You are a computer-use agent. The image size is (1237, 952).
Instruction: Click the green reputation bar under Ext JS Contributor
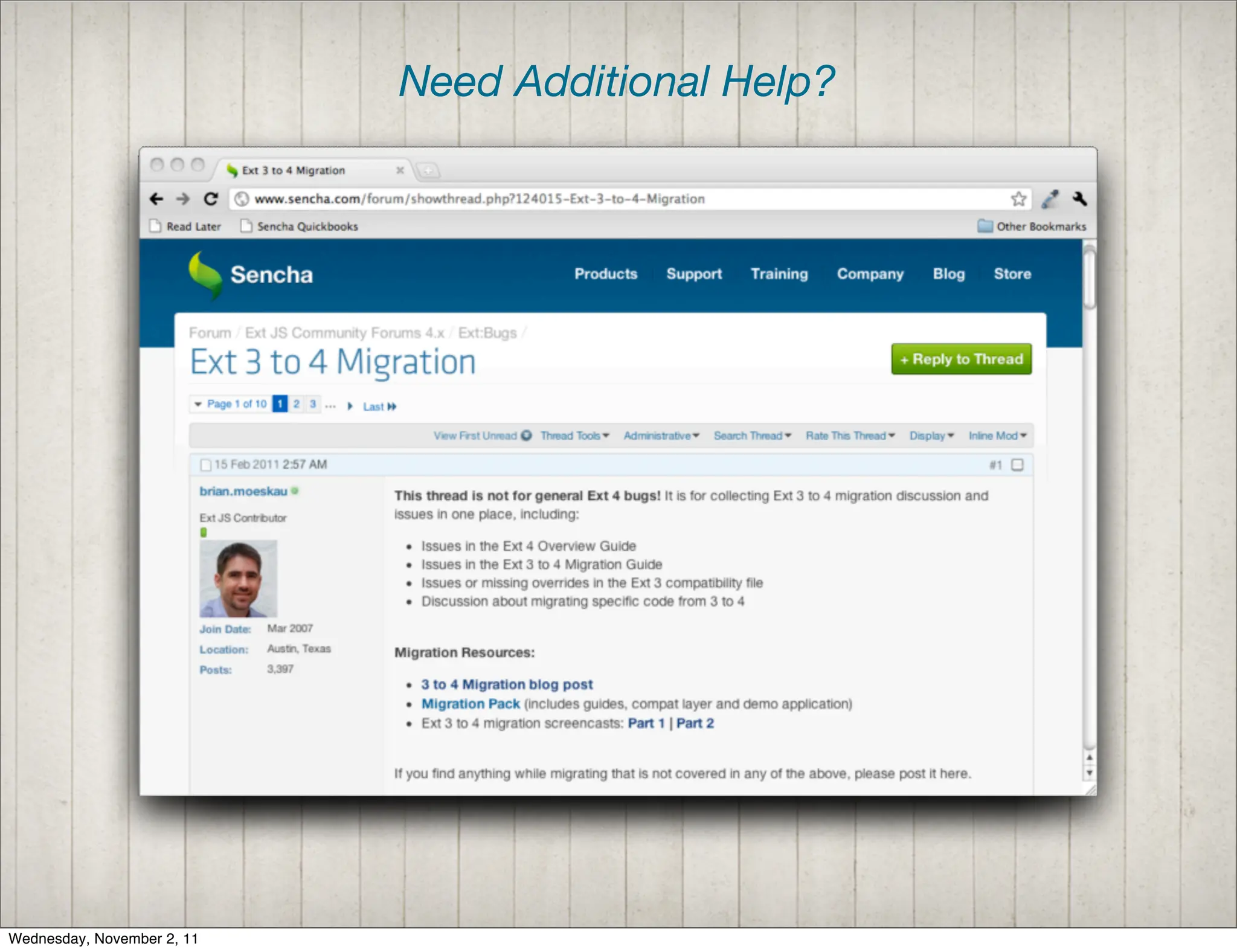click(204, 532)
